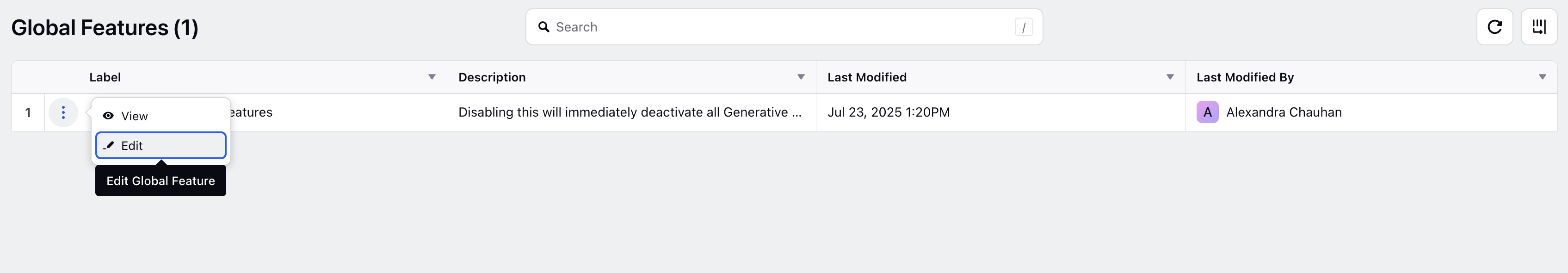Click the Last Modified By header text

point(1245,77)
